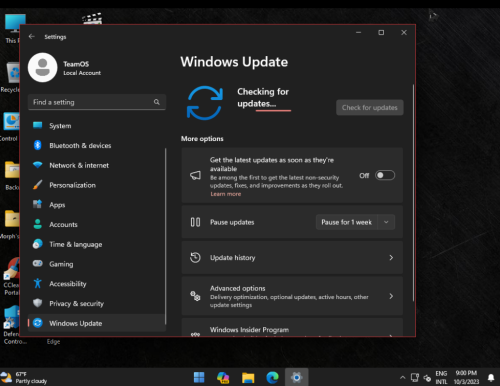500x386 pixels.
Task: Click the Windows Update sync icon in sidebar
Action: [38, 323]
